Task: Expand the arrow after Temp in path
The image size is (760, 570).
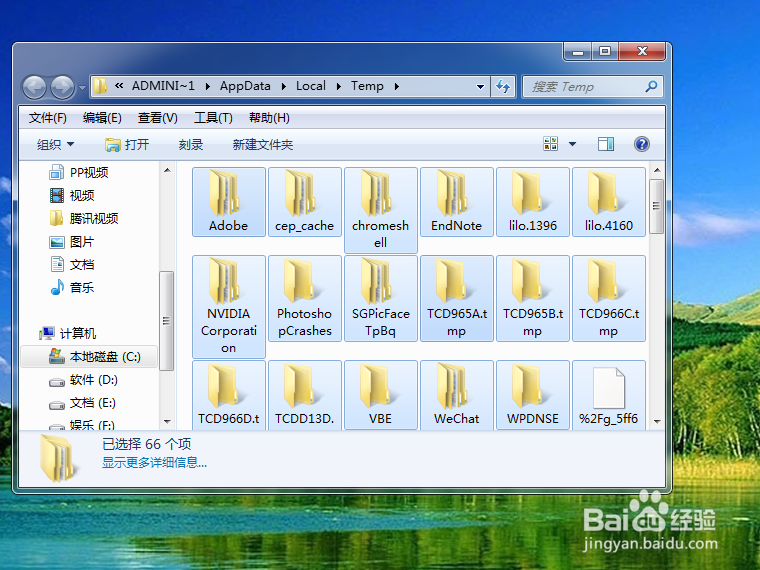Action: [x=397, y=86]
